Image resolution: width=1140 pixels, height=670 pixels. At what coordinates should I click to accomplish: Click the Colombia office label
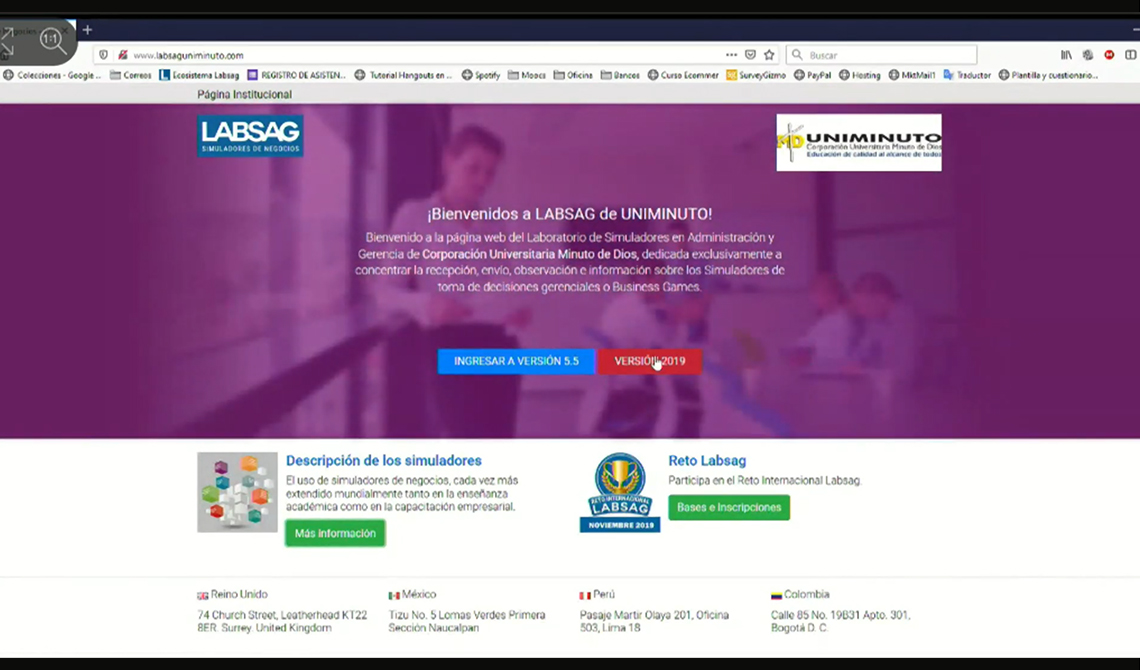click(x=800, y=594)
